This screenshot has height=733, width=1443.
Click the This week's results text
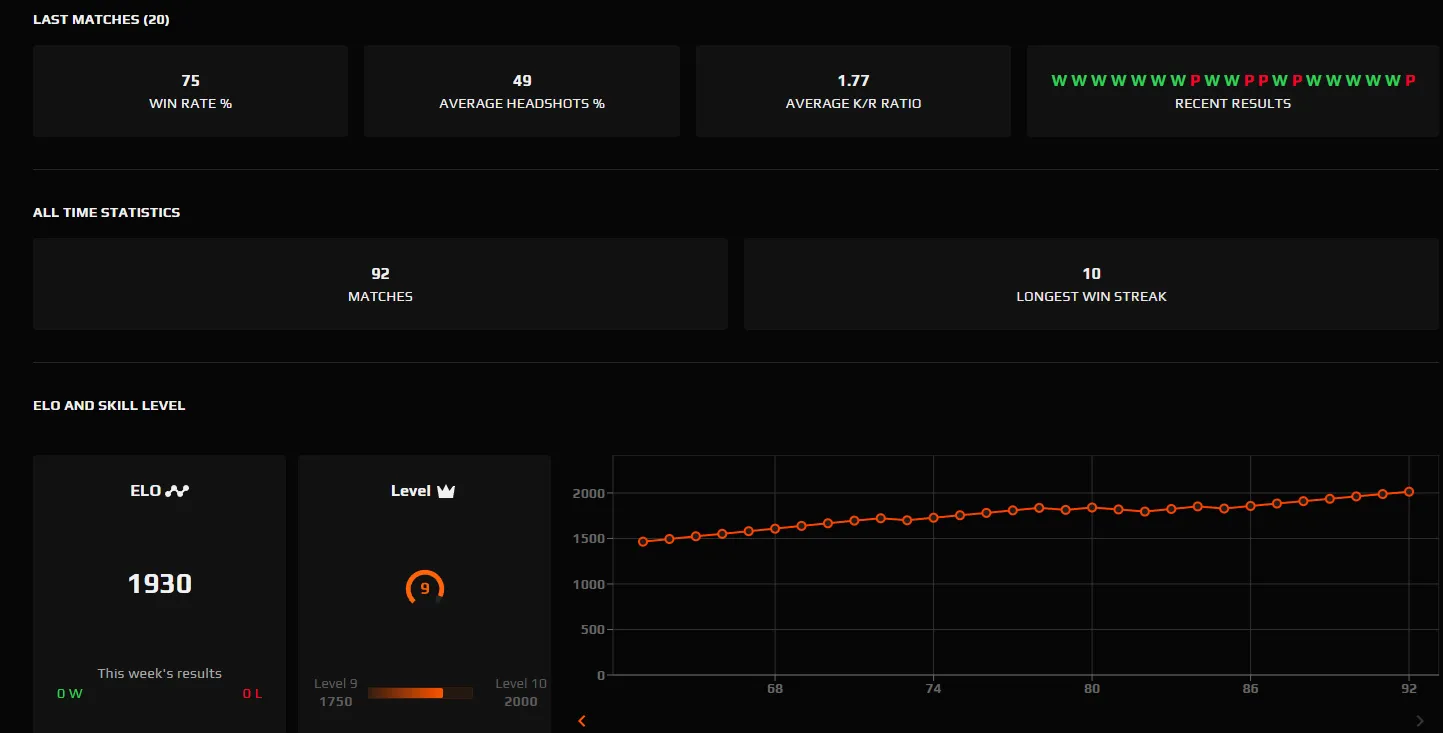pyautogui.click(x=159, y=672)
